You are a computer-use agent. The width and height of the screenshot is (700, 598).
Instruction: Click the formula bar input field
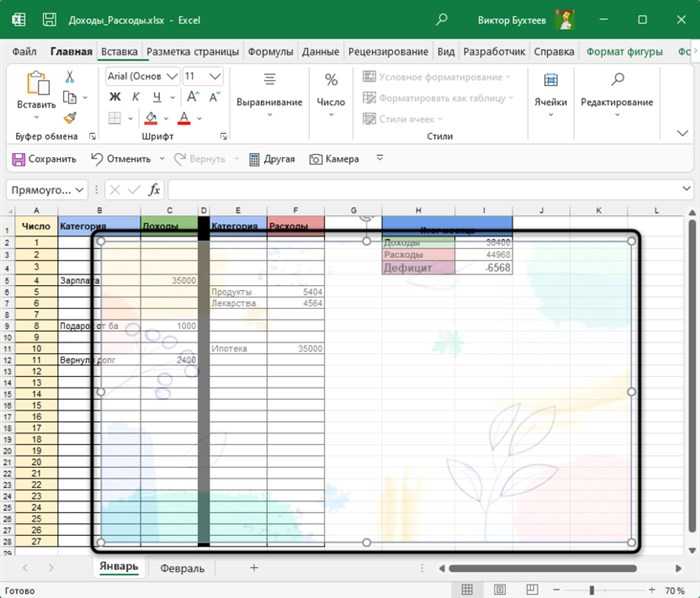(423, 190)
